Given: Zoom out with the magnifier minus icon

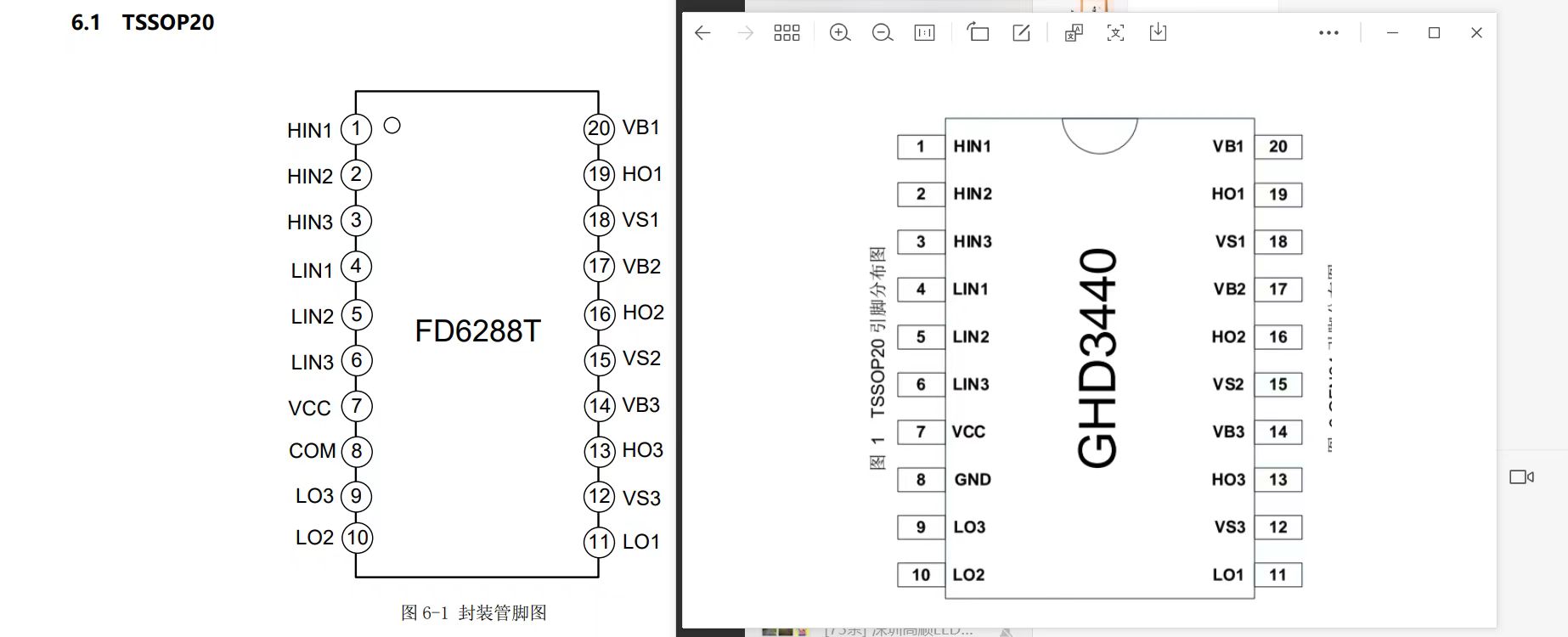Looking at the screenshot, I should point(883,33).
